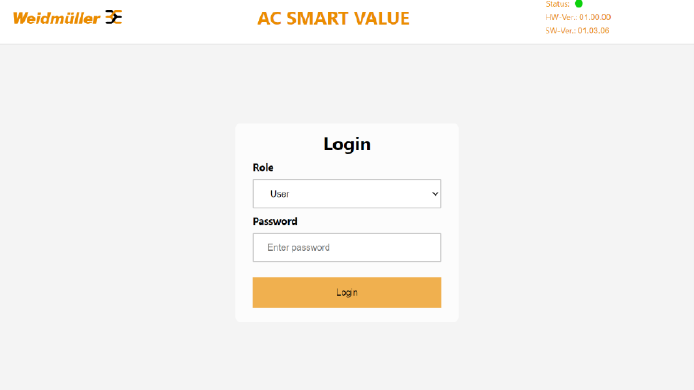The width and height of the screenshot is (694, 390).
Task: Click the green status indicator dot
Action: [578, 4]
